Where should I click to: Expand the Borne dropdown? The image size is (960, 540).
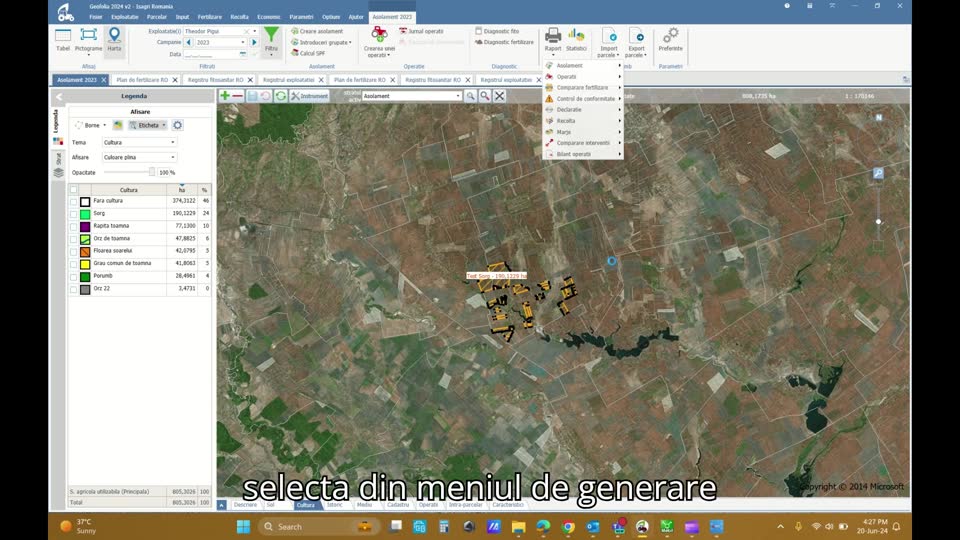point(105,126)
